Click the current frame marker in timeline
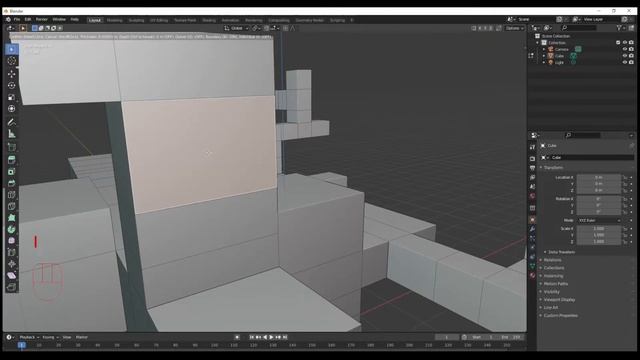 click(x=22, y=345)
